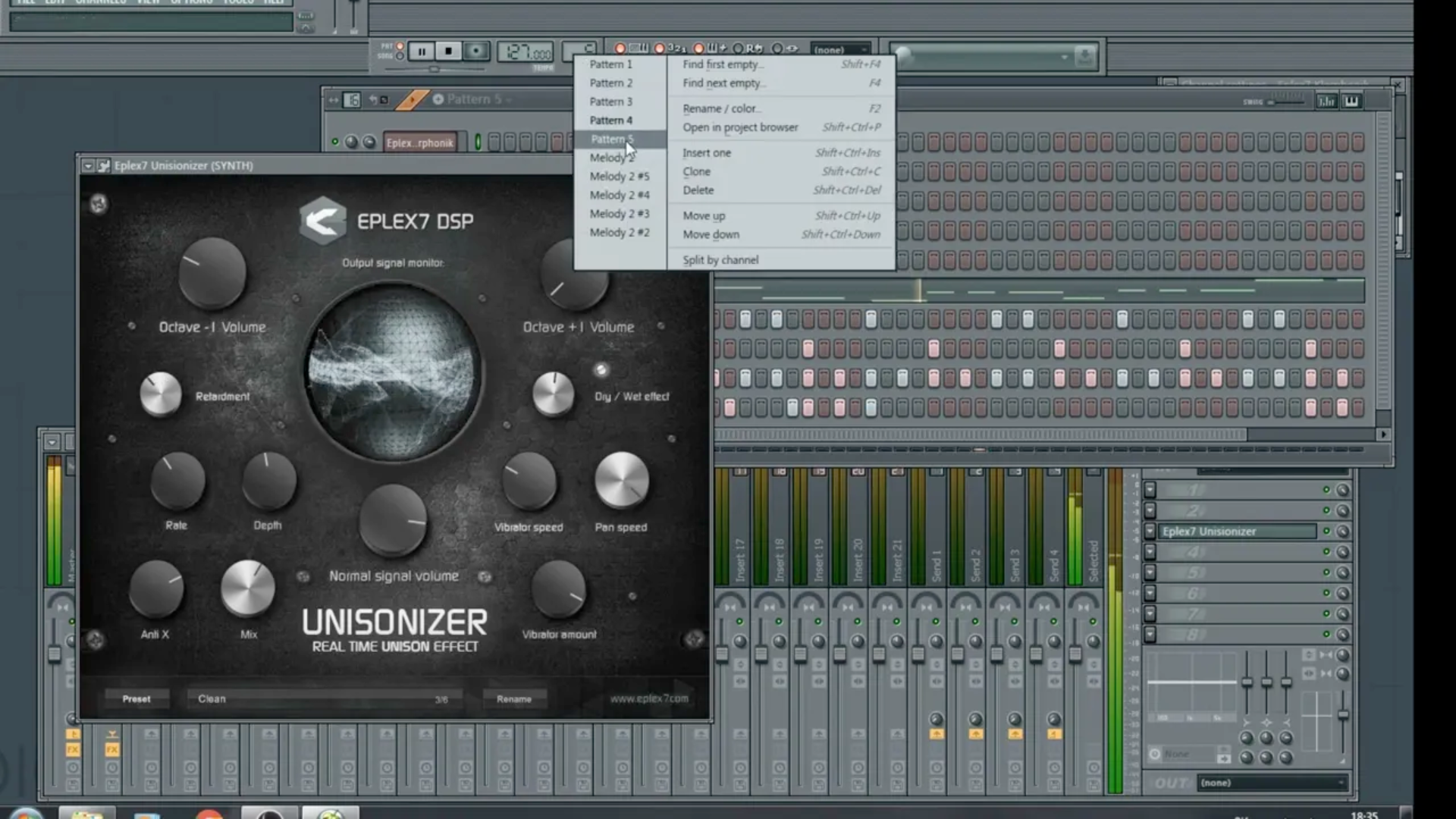This screenshot has width=1456, height=819.
Task: Toggle the Eplex7 Unisionizer slot enable LED
Action: 1326,531
